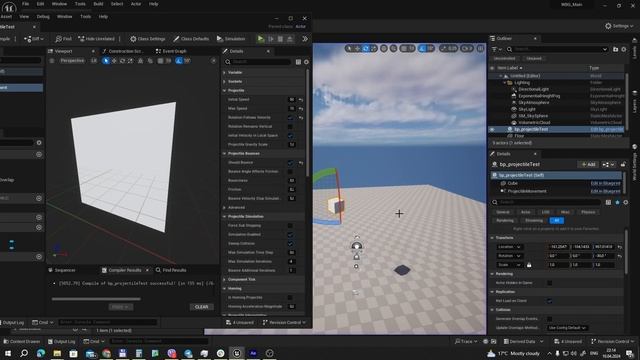Activate scale tool in Blueprint viewport toolbar
Viewport: 640px width, 360px height.
[130, 61]
